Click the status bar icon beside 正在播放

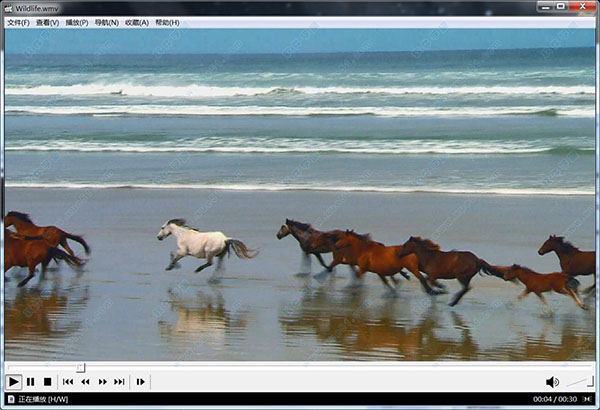[9, 400]
